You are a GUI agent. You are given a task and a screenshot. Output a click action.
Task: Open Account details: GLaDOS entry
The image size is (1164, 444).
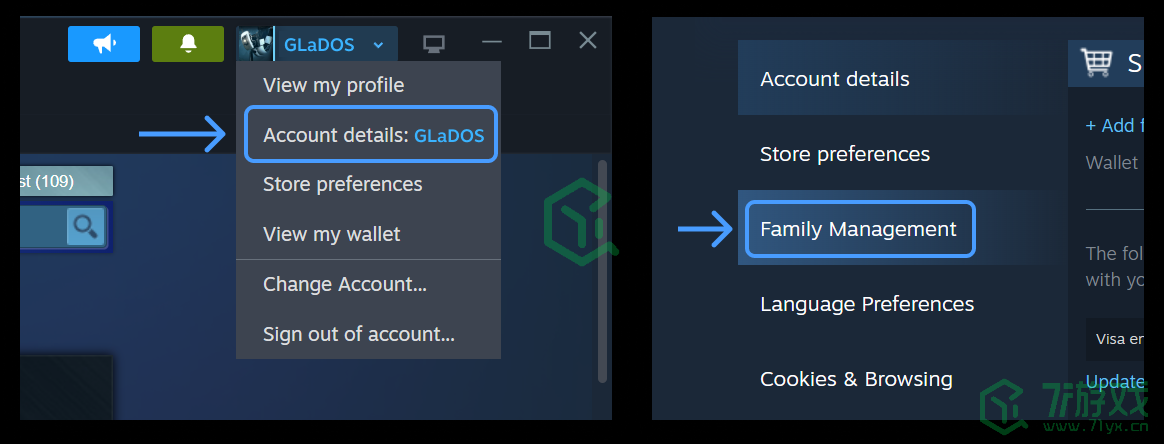coord(372,135)
